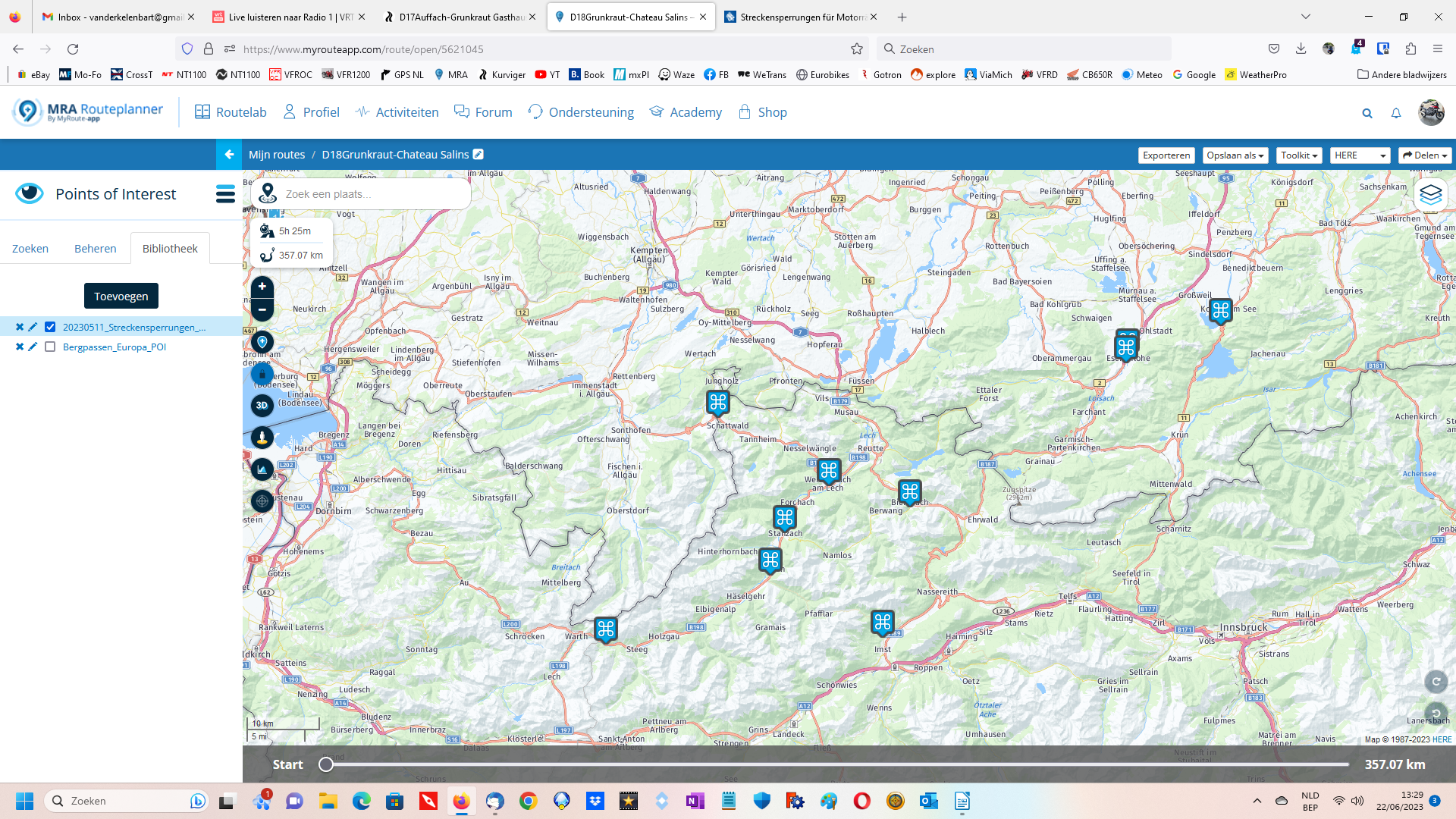This screenshot has width=1456, height=819.
Task: Click in the Zoek een plaats field
Action: pos(361,194)
